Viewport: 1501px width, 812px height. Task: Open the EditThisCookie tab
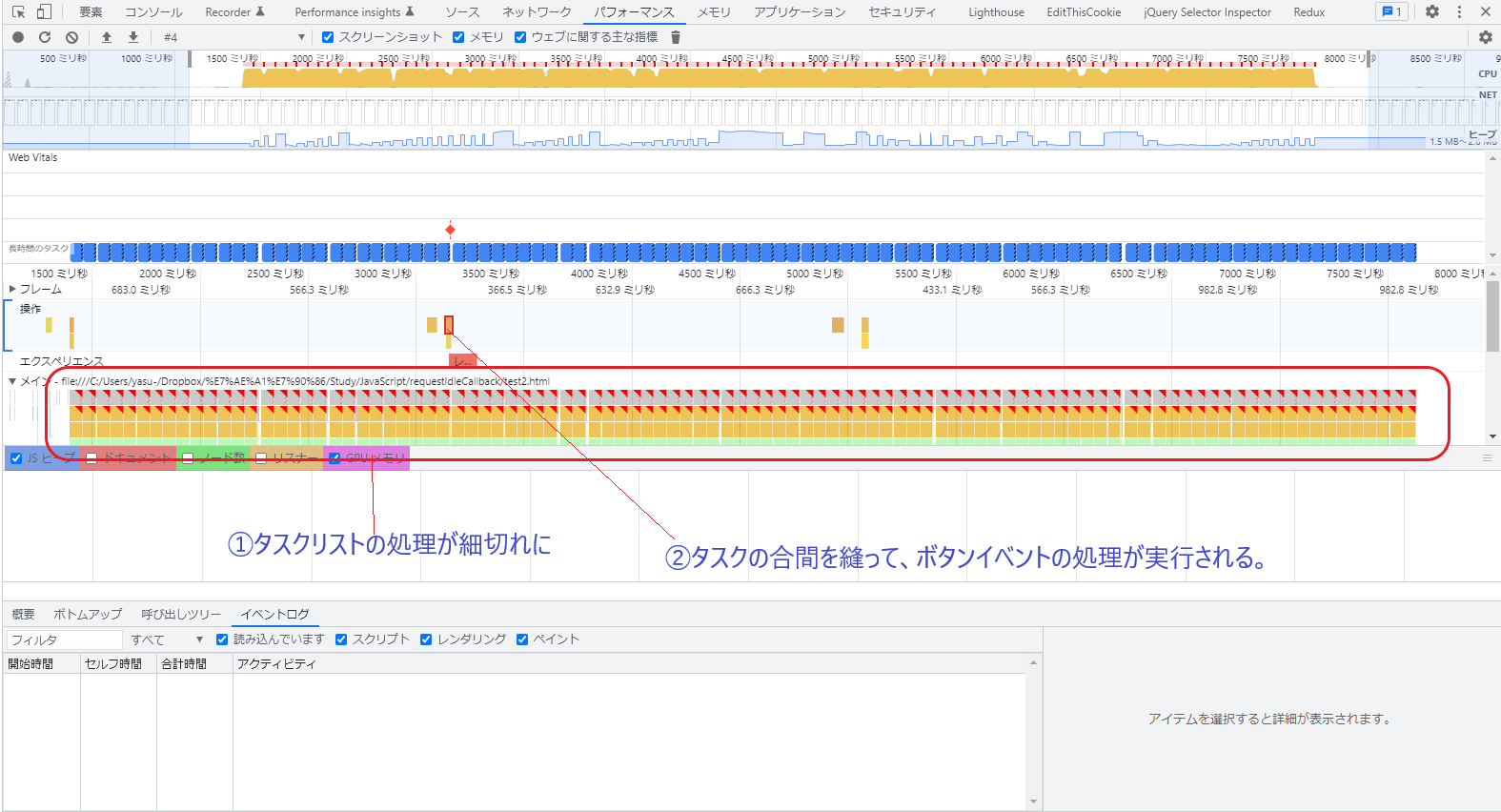coord(1084,12)
